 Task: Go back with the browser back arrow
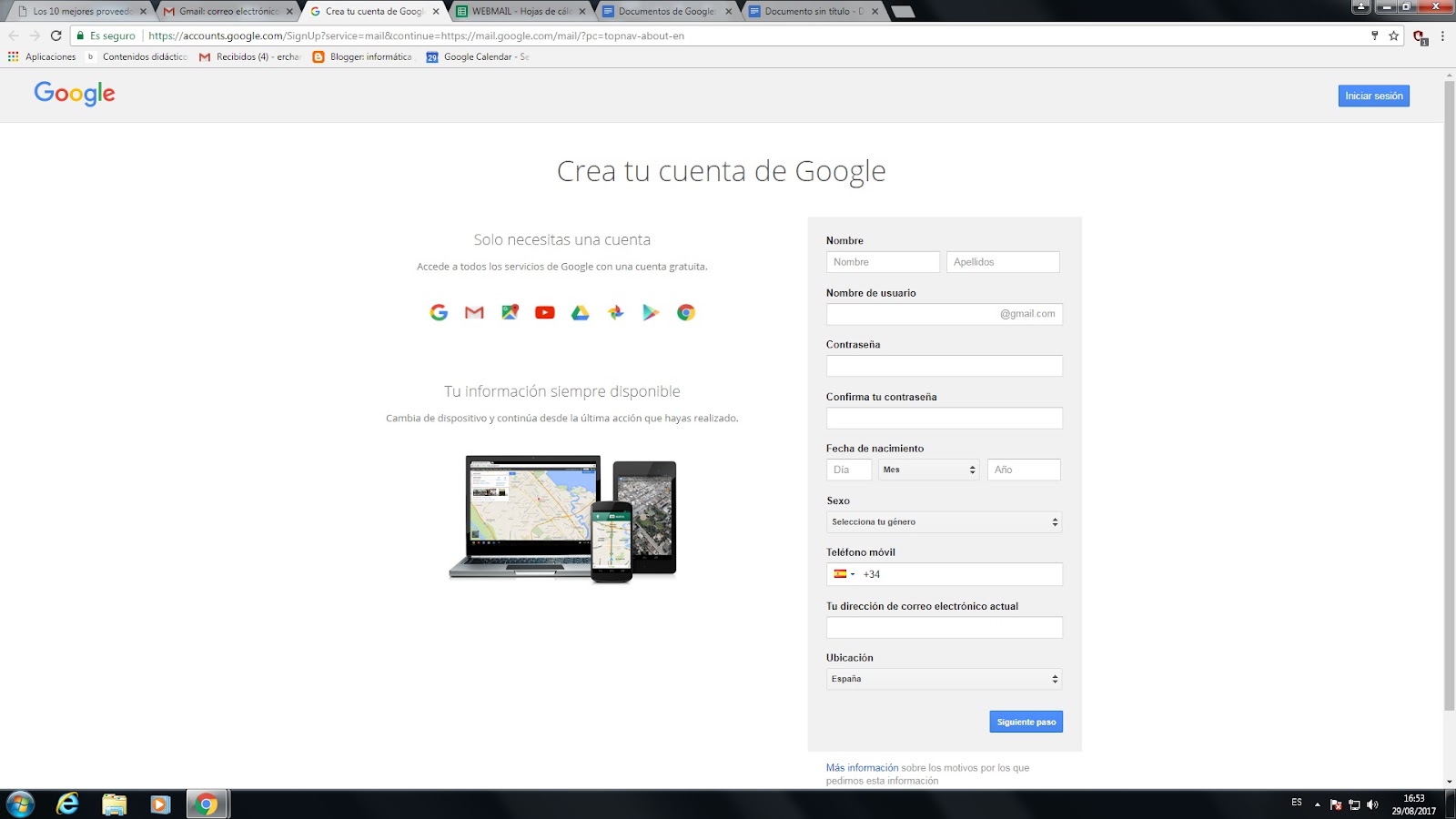pos(14,35)
